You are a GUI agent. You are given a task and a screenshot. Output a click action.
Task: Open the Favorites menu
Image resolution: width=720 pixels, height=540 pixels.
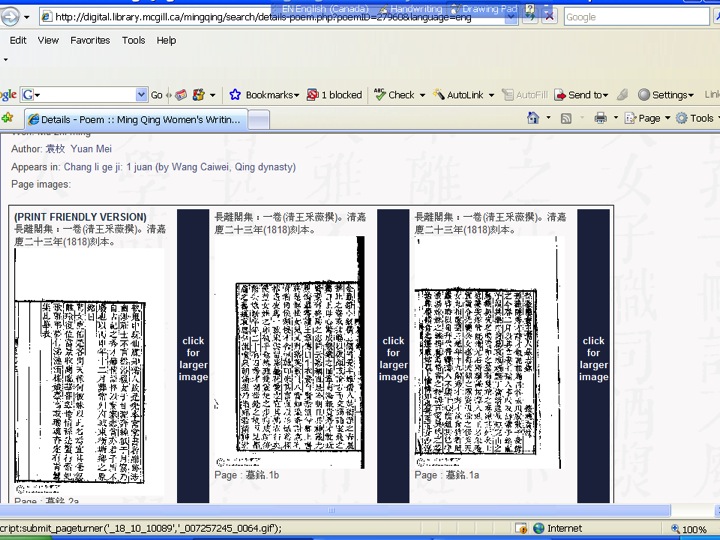point(90,40)
